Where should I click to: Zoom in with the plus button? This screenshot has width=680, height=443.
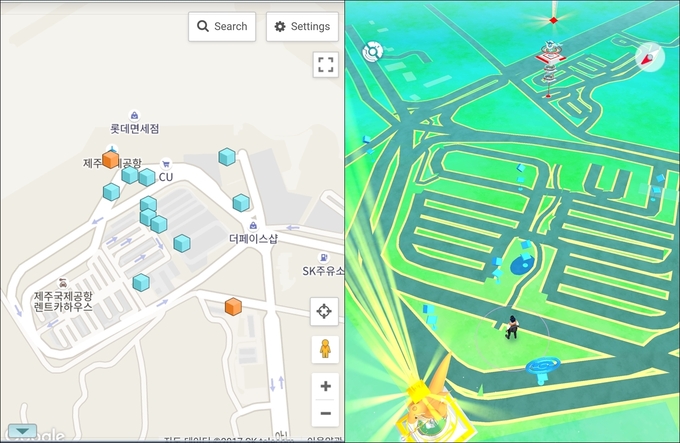pos(325,386)
